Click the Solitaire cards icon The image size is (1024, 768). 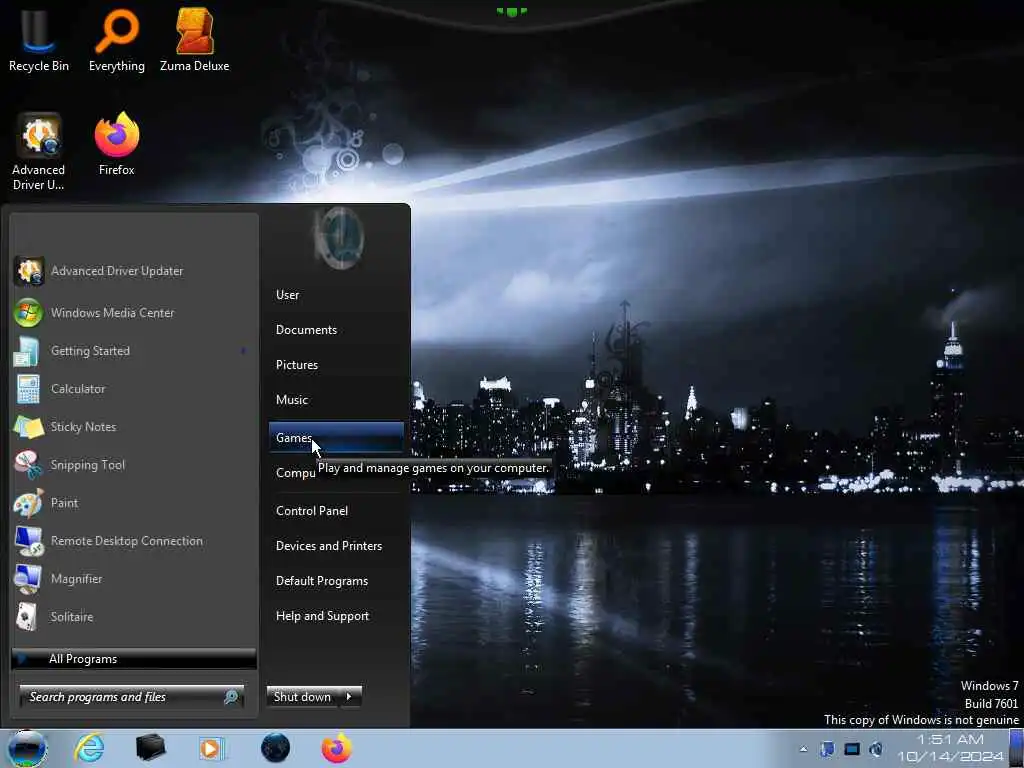coord(27,617)
